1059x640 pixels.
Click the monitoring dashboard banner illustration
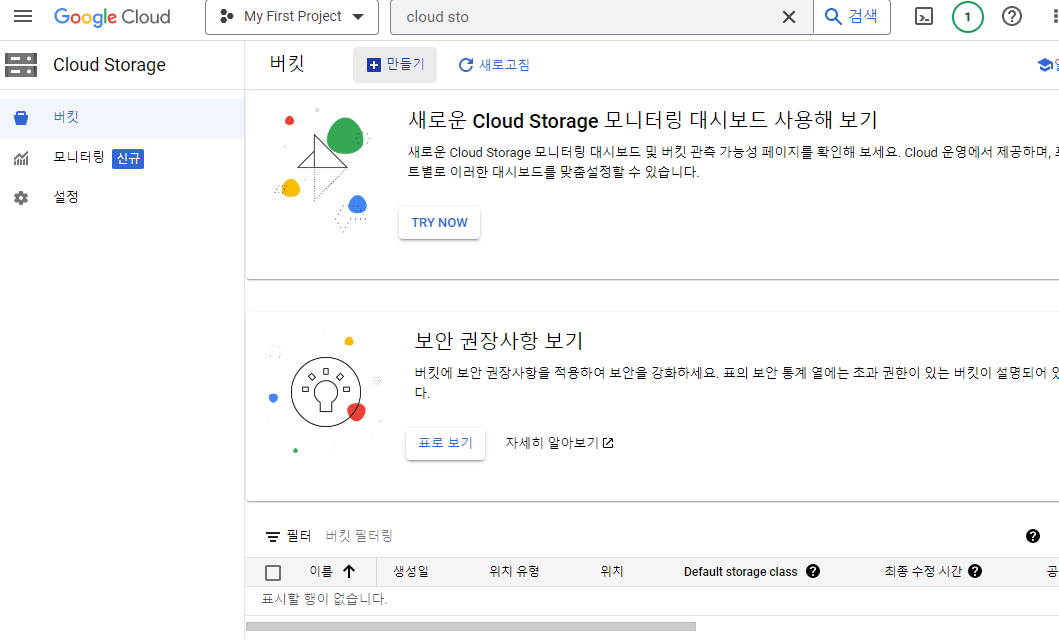click(323, 169)
